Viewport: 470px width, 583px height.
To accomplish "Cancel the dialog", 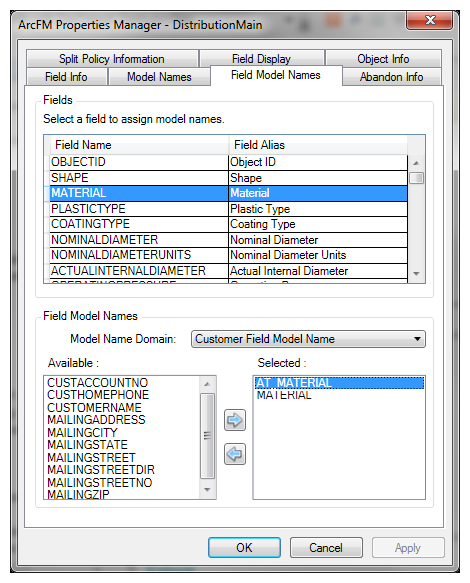I will coord(326,547).
